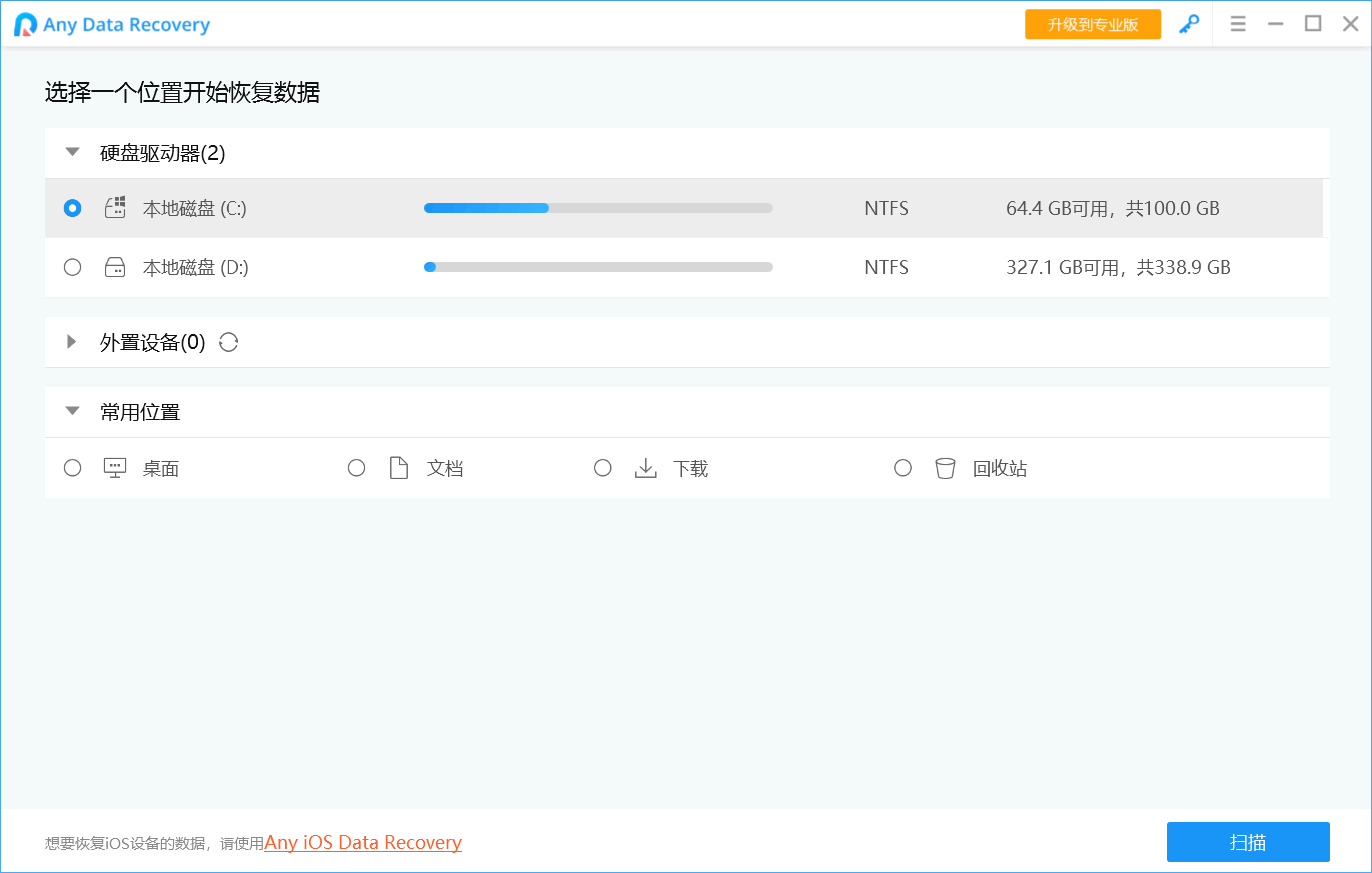Click the 64.4 GB可用，共100.0 GB text

coord(1113,208)
